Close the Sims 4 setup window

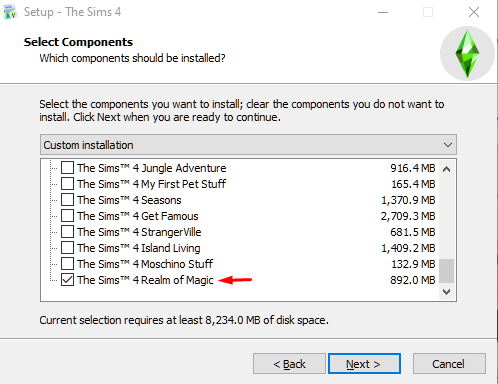(x=474, y=12)
